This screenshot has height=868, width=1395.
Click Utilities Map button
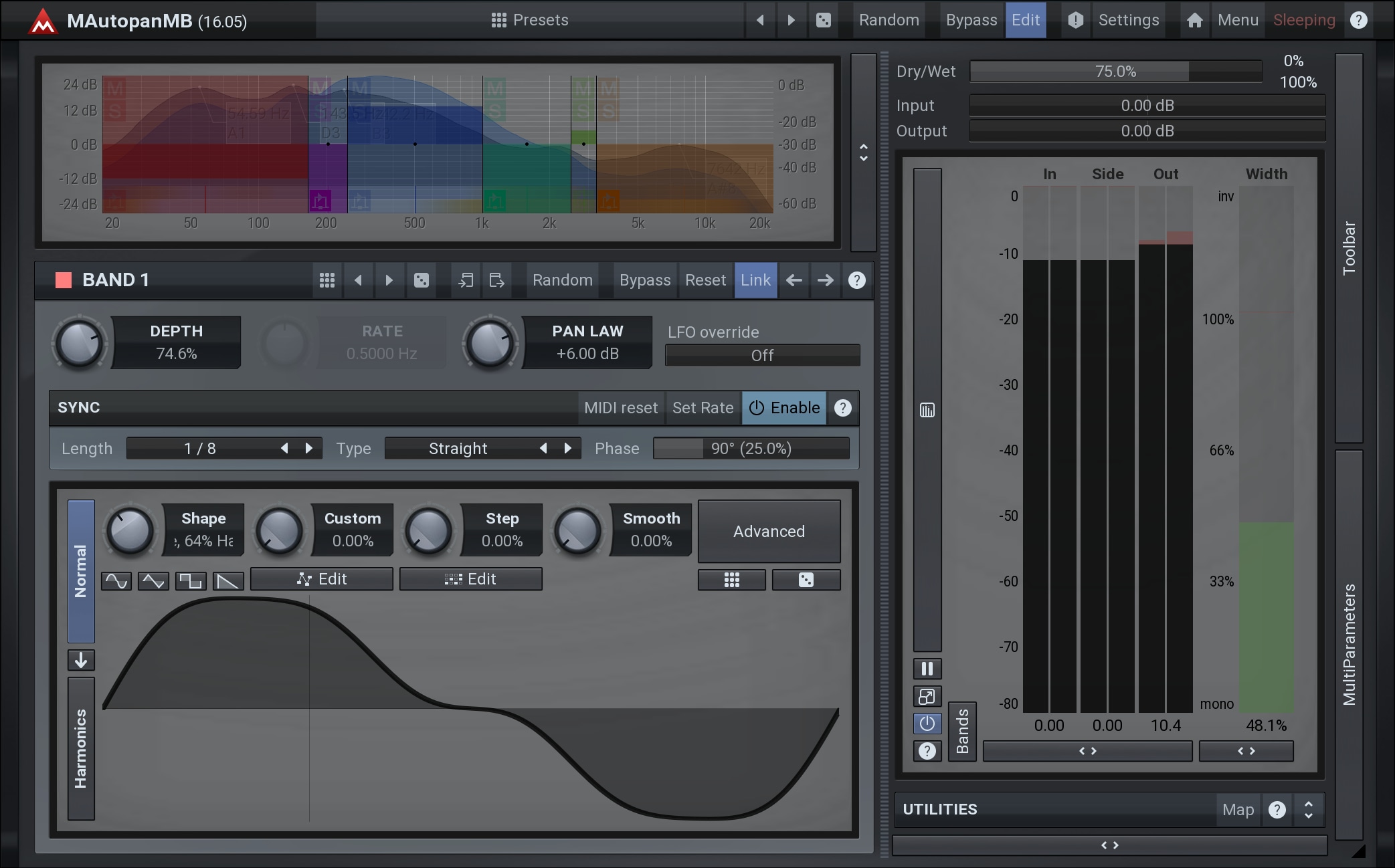tap(1238, 810)
